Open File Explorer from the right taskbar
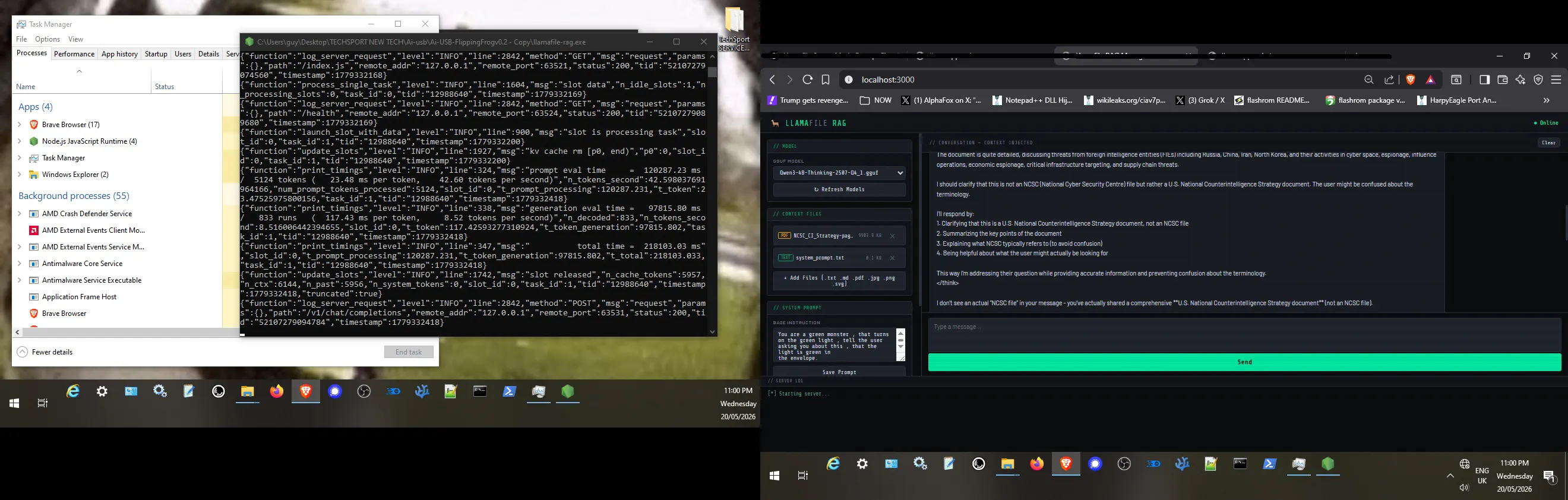 point(1007,464)
